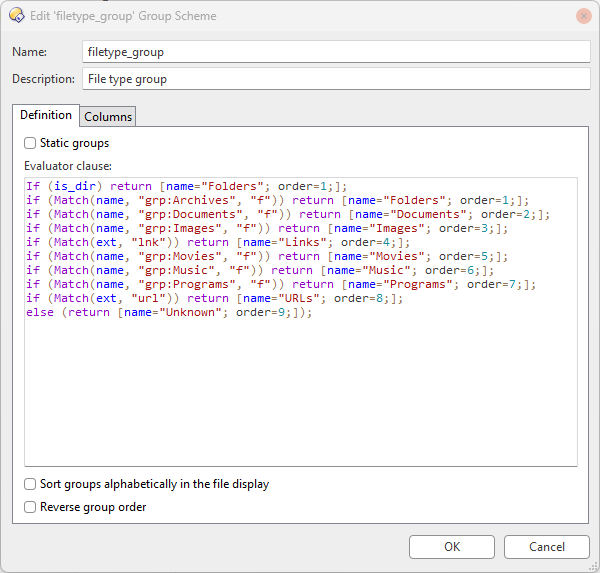Click the grp:Movies line of code
The width and height of the screenshot is (600, 573).
coord(267,256)
